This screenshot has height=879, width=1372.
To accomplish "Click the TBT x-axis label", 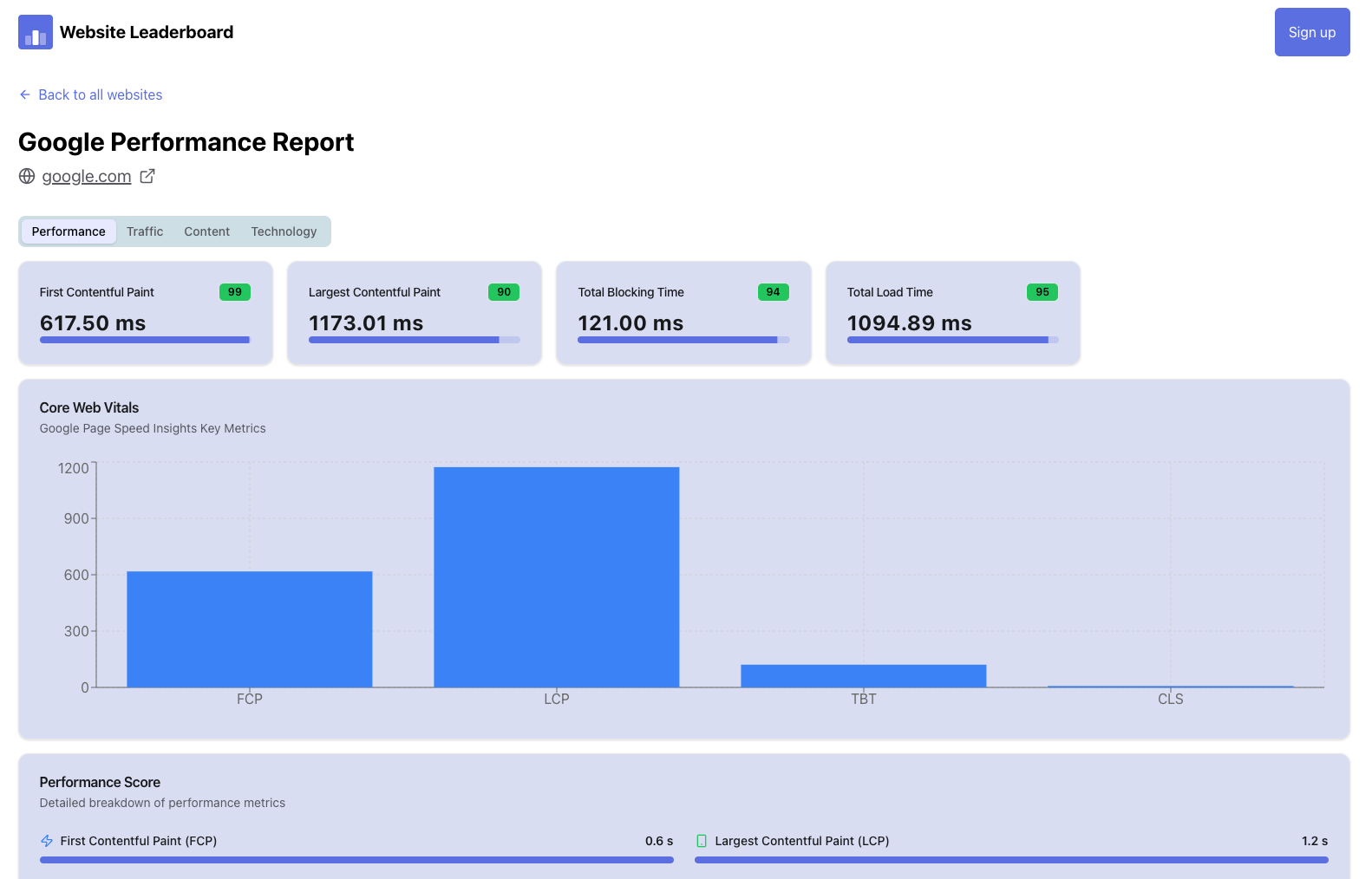I will tap(864, 699).
